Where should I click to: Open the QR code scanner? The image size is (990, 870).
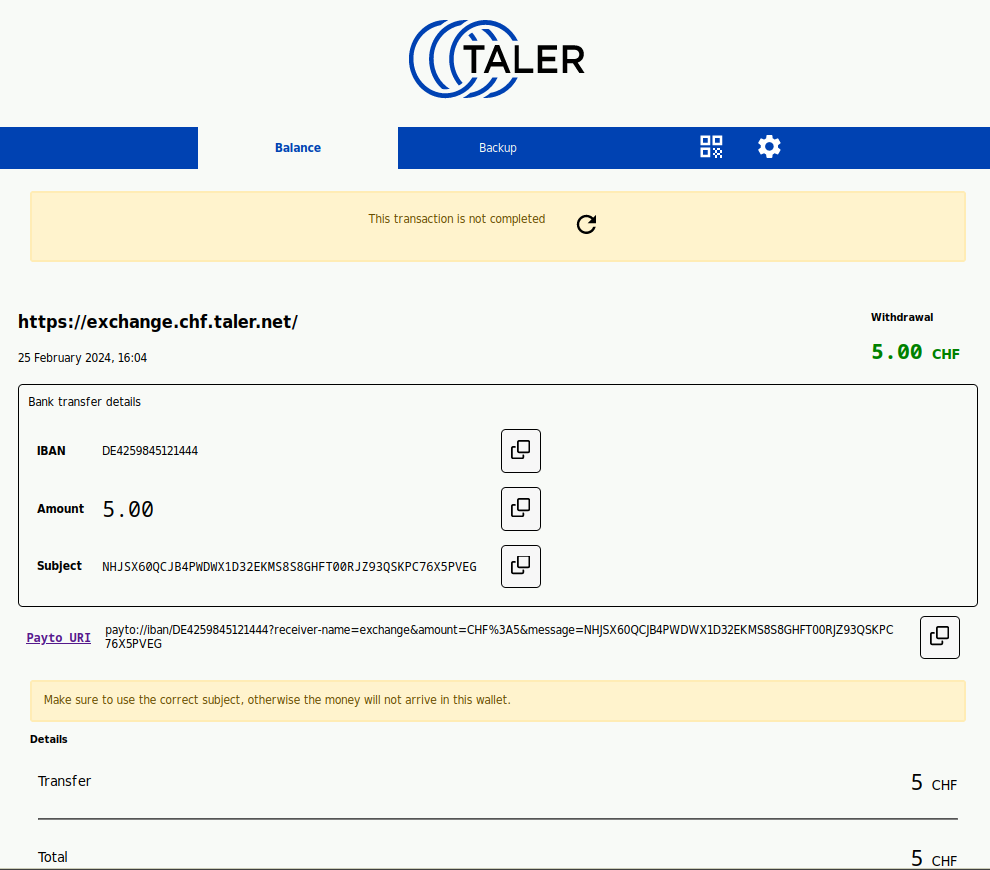(x=710, y=146)
